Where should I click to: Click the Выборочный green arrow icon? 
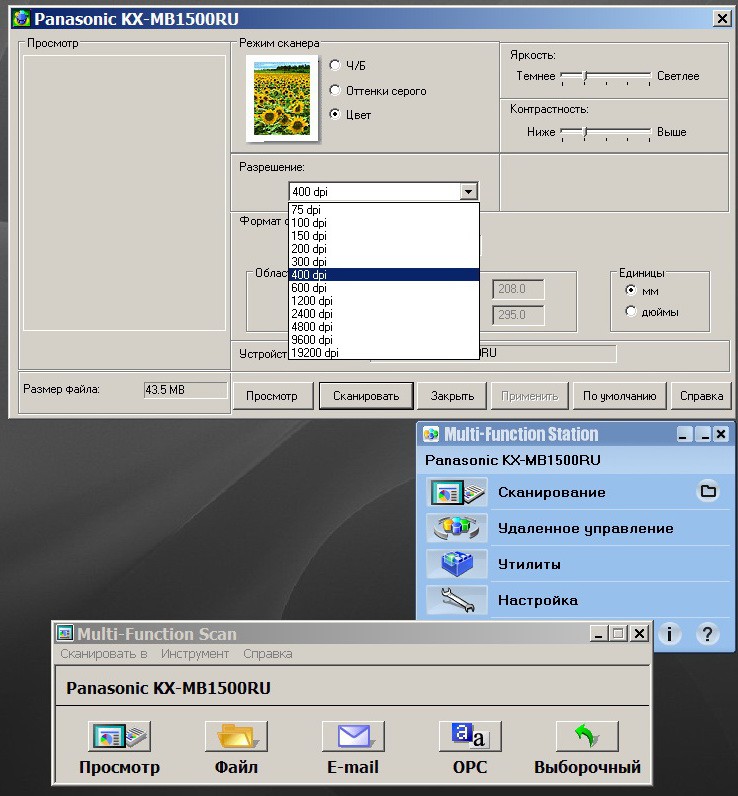[587, 736]
